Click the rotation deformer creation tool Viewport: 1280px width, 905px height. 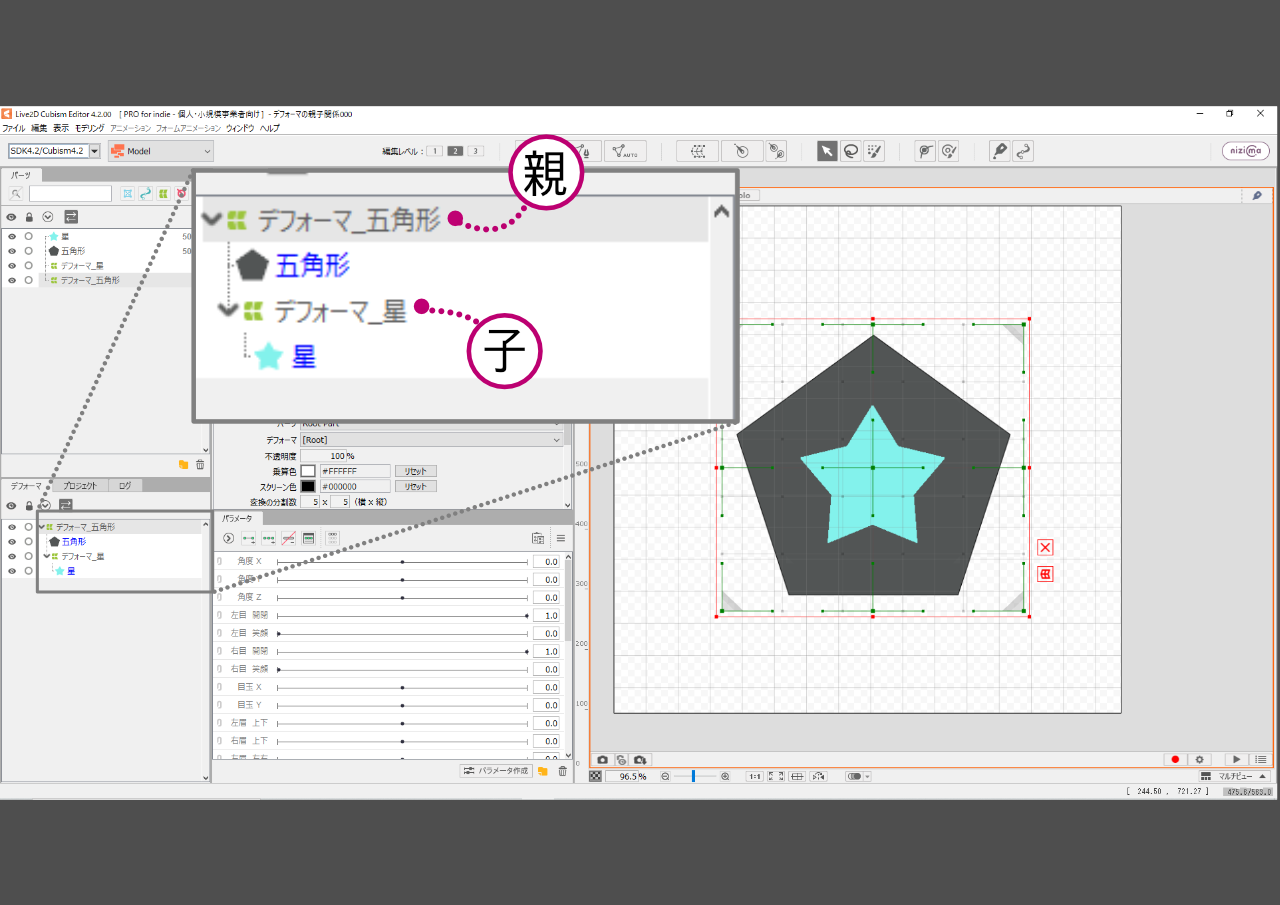[741, 151]
